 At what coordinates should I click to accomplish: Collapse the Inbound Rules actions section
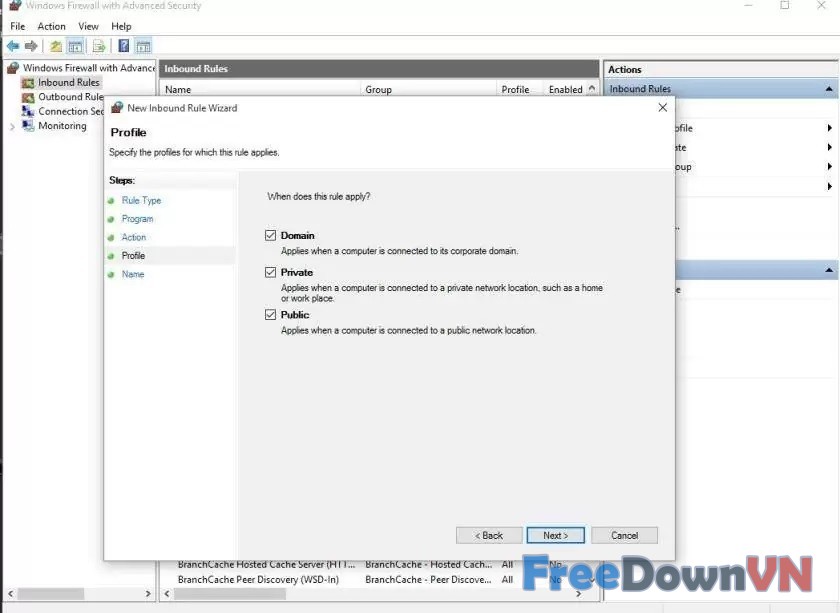click(x=829, y=89)
